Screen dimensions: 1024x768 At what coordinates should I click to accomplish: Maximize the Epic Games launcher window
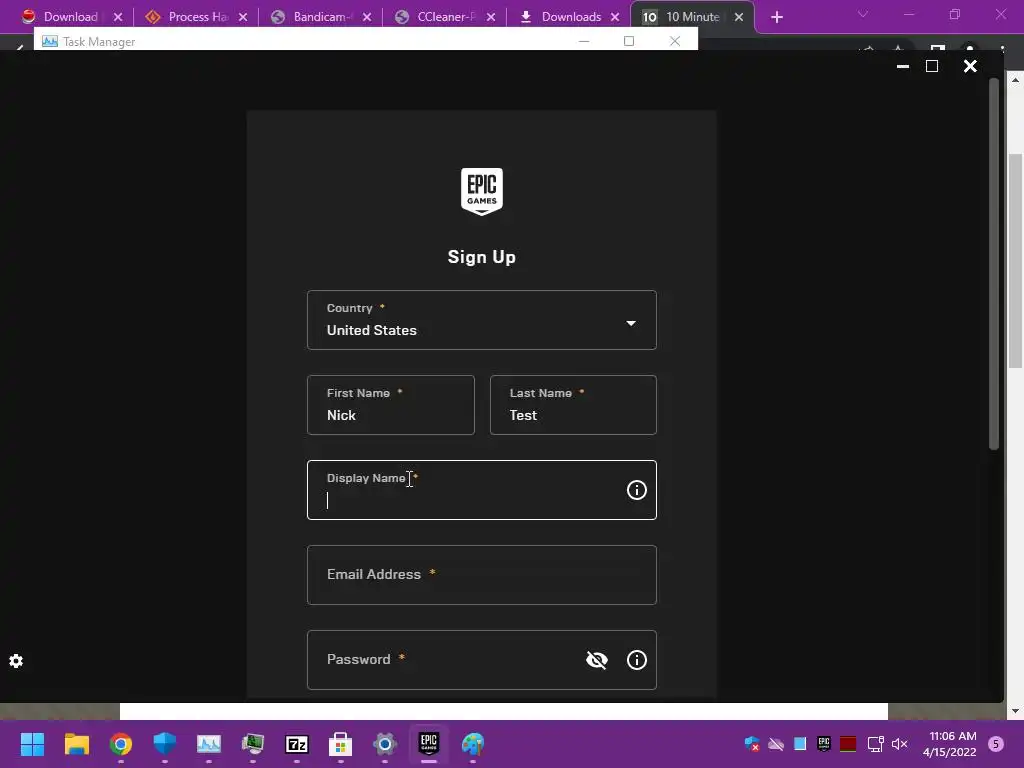pos(932,66)
